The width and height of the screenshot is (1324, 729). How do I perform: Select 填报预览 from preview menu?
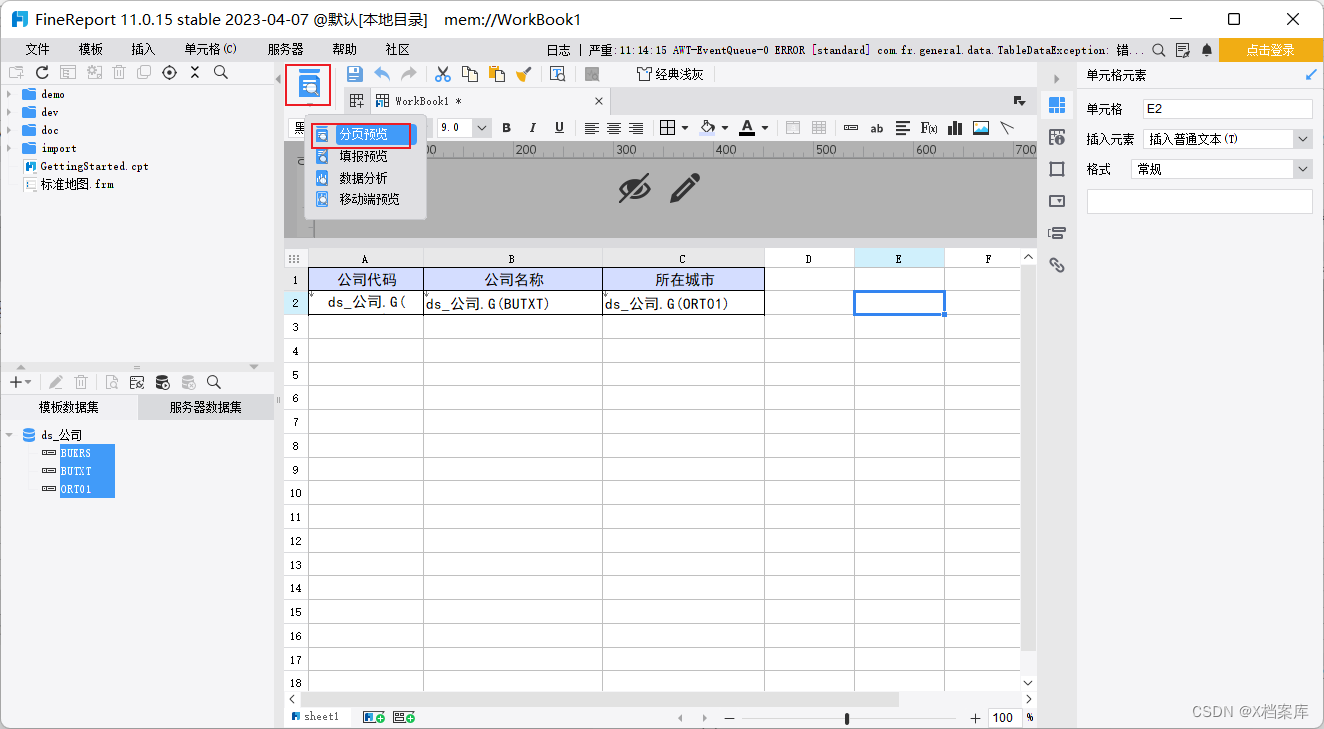362,156
